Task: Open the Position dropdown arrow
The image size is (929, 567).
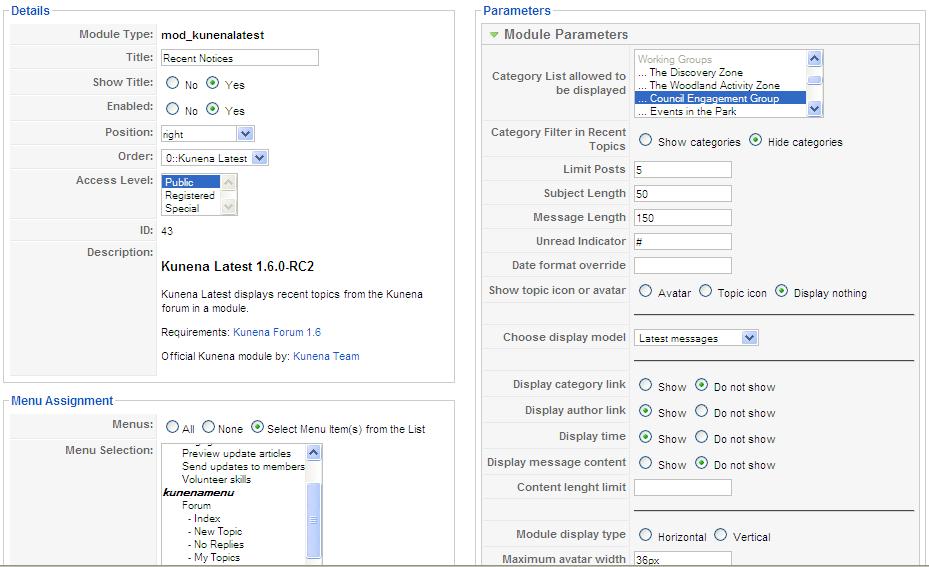Action: tap(246, 134)
